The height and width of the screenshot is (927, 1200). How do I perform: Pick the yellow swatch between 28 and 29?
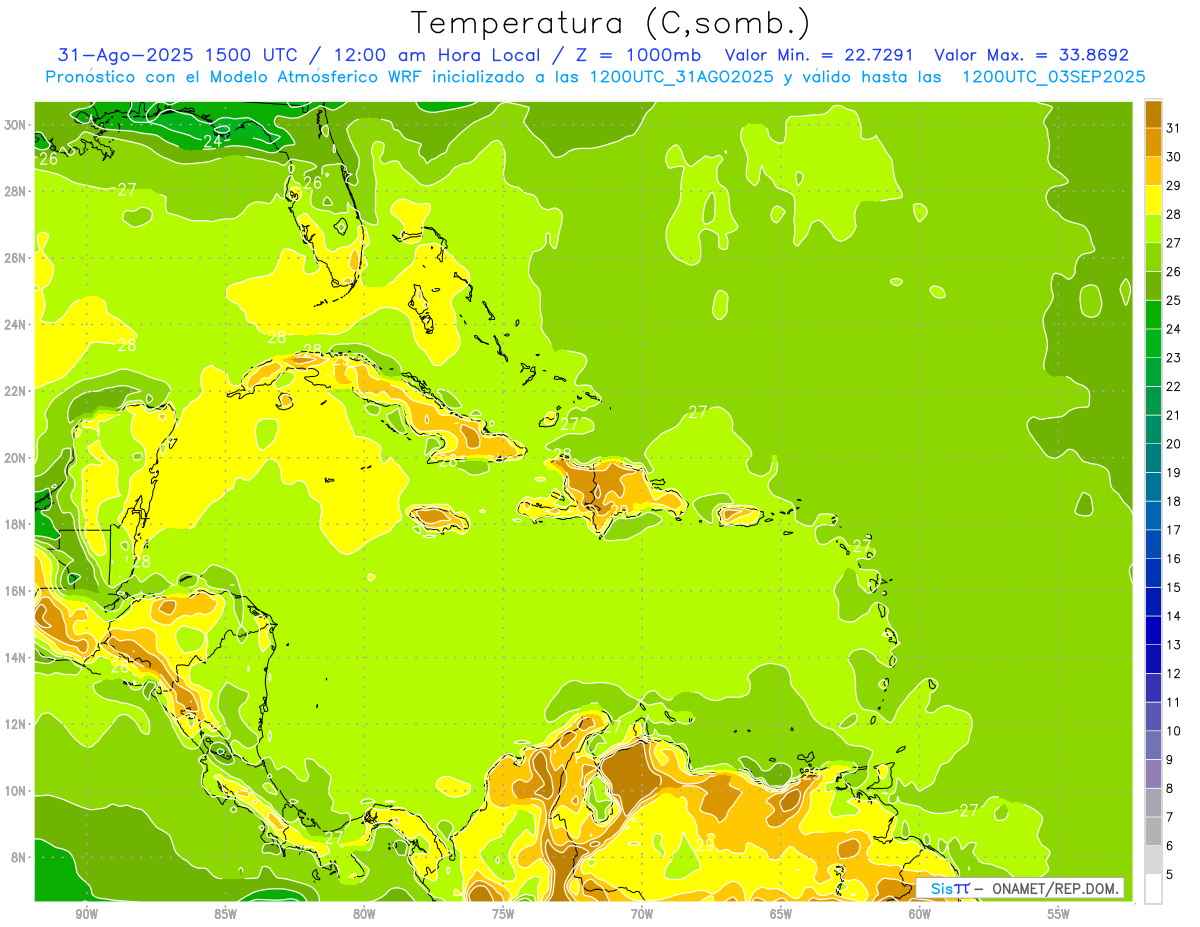coord(1153,200)
